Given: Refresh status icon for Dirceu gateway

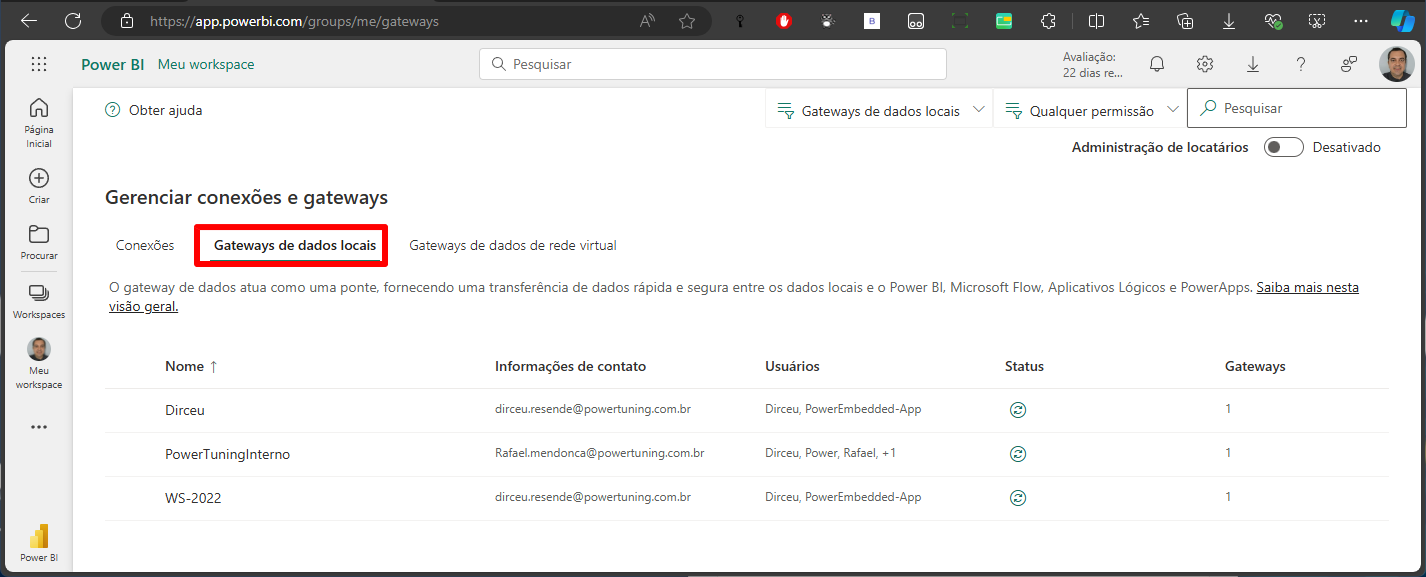Looking at the screenshot, I should coord(1018,410).
